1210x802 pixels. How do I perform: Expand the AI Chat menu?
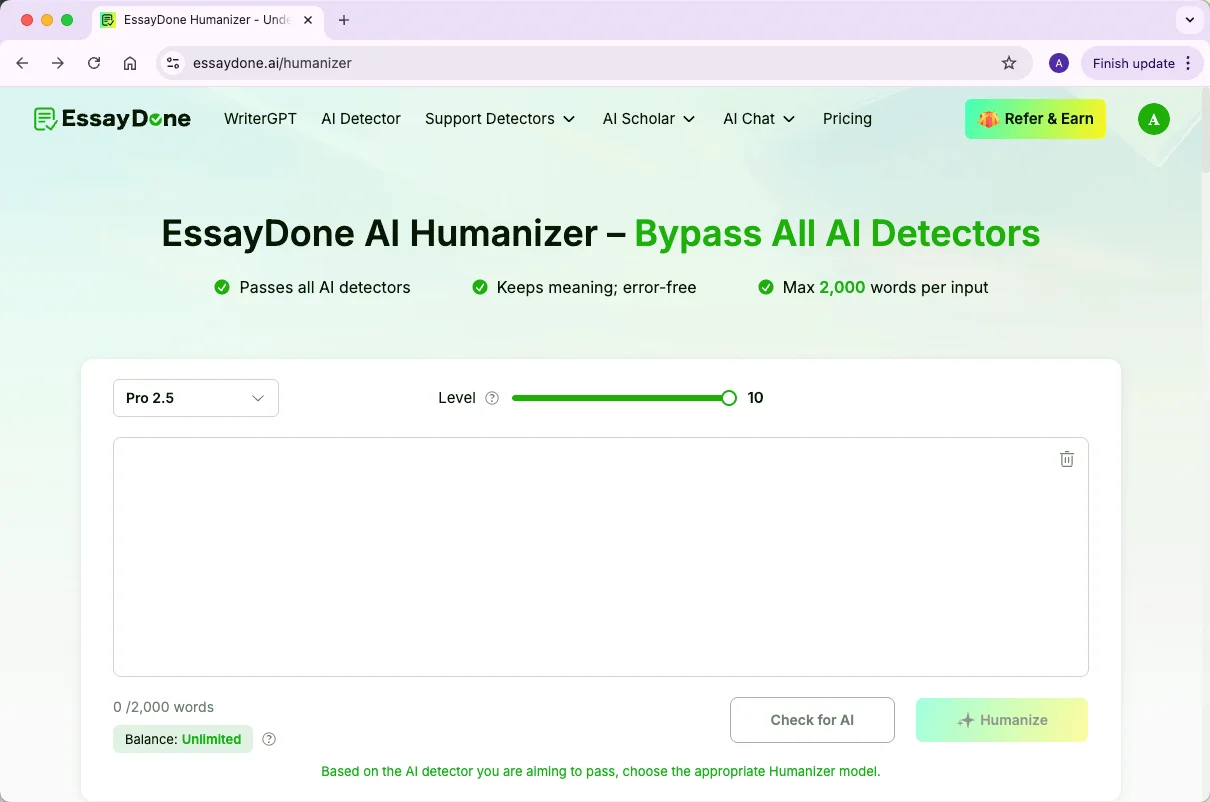pyautogui.click(x=759, y=119)
